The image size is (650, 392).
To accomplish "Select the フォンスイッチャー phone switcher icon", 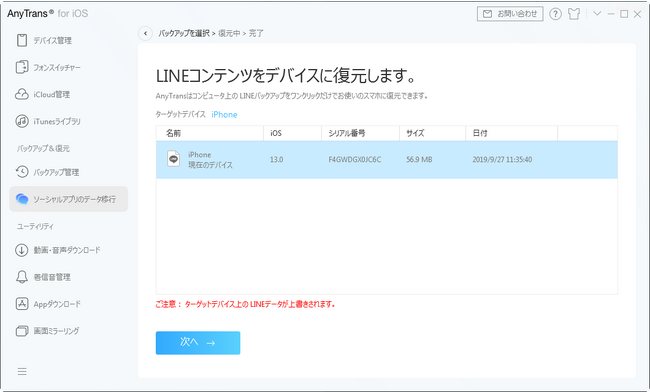I will 22,67.
